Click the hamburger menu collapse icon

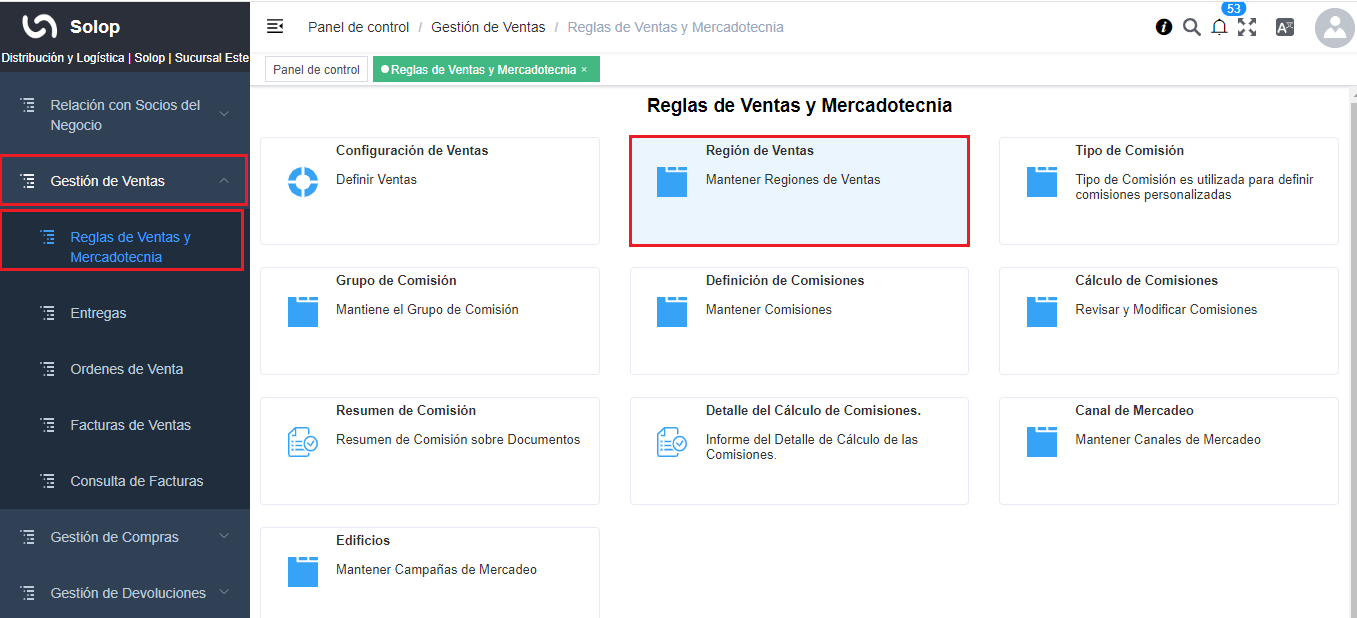pyautogui.click(x=275, y=27)
